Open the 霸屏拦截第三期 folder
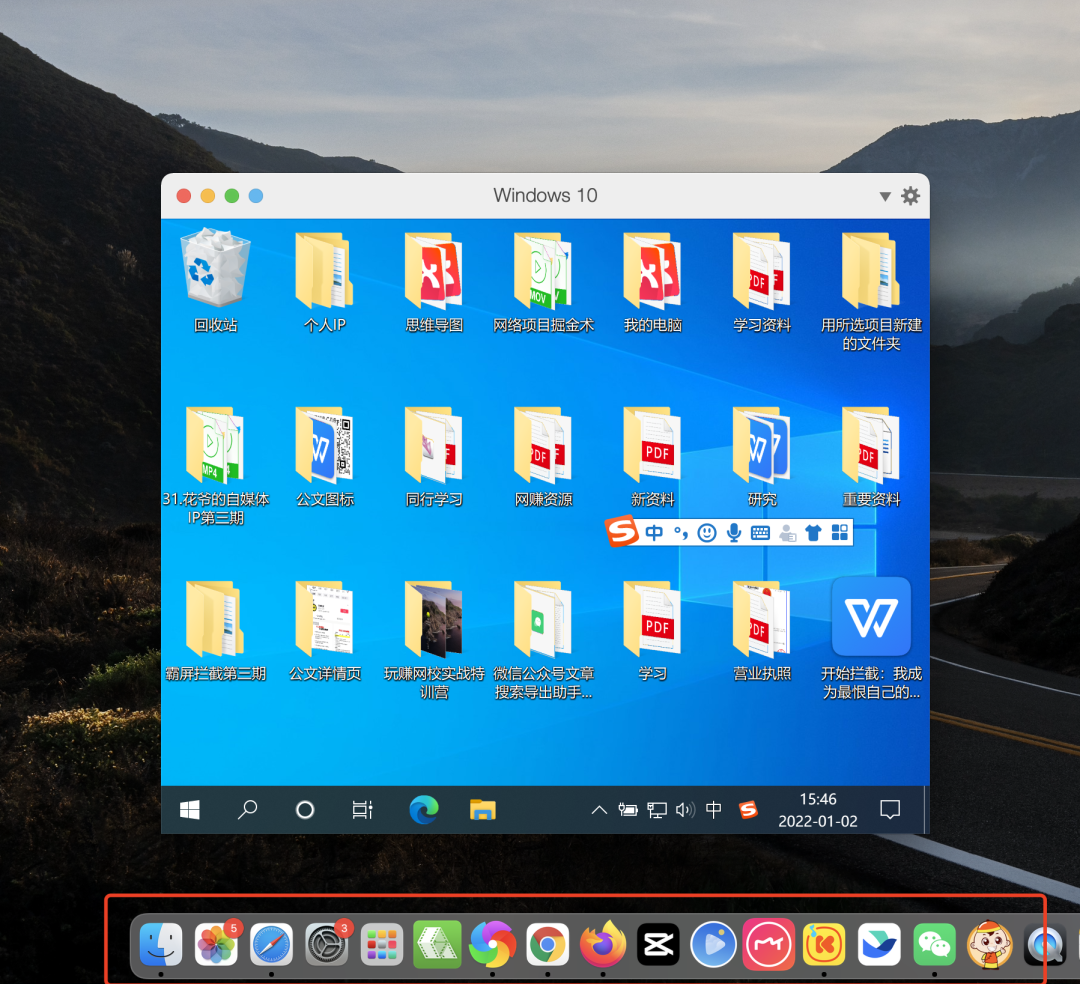1080x984 pixels. click(x=216, y=630)
